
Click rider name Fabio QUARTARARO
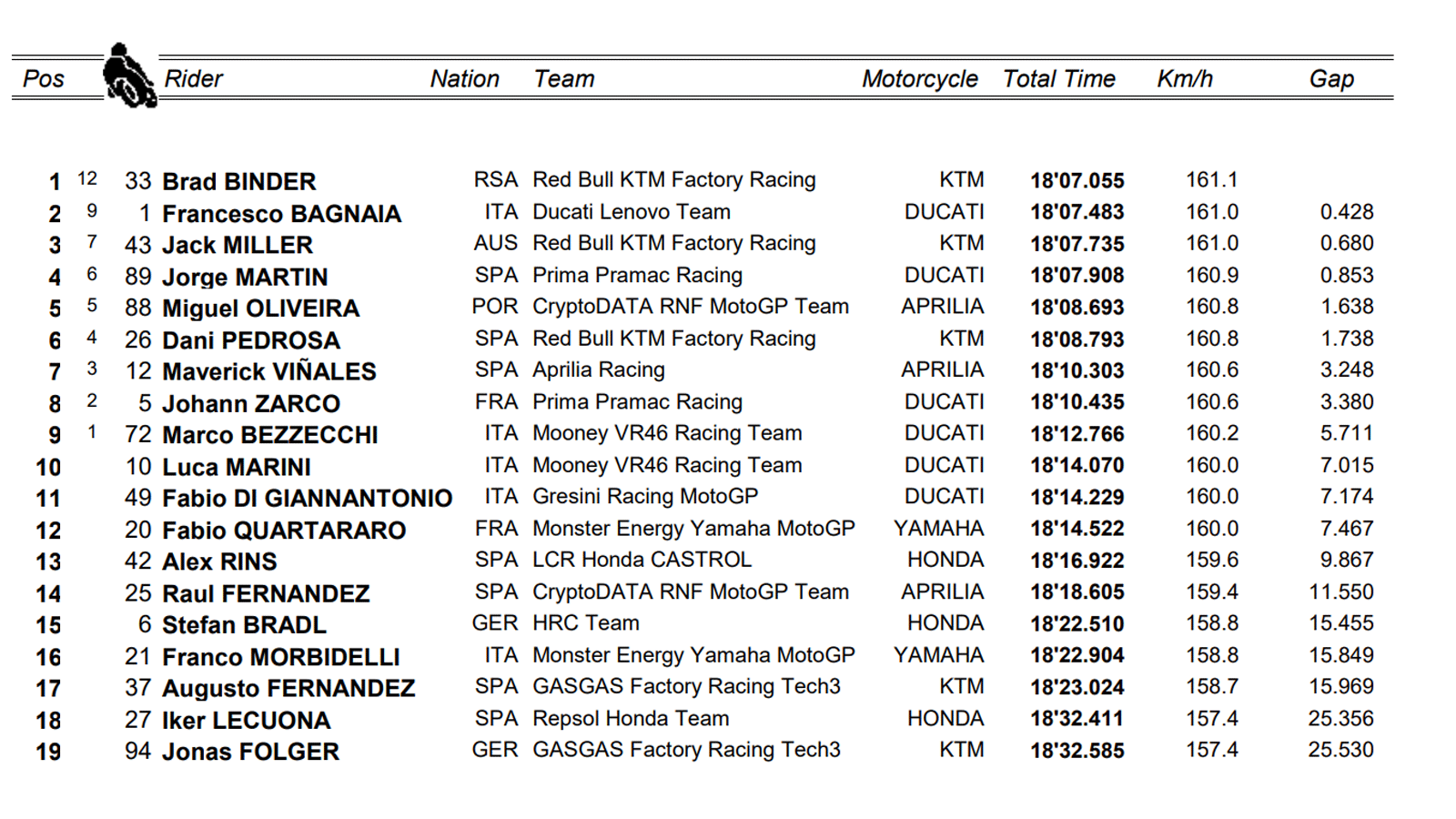coord(284,530)
